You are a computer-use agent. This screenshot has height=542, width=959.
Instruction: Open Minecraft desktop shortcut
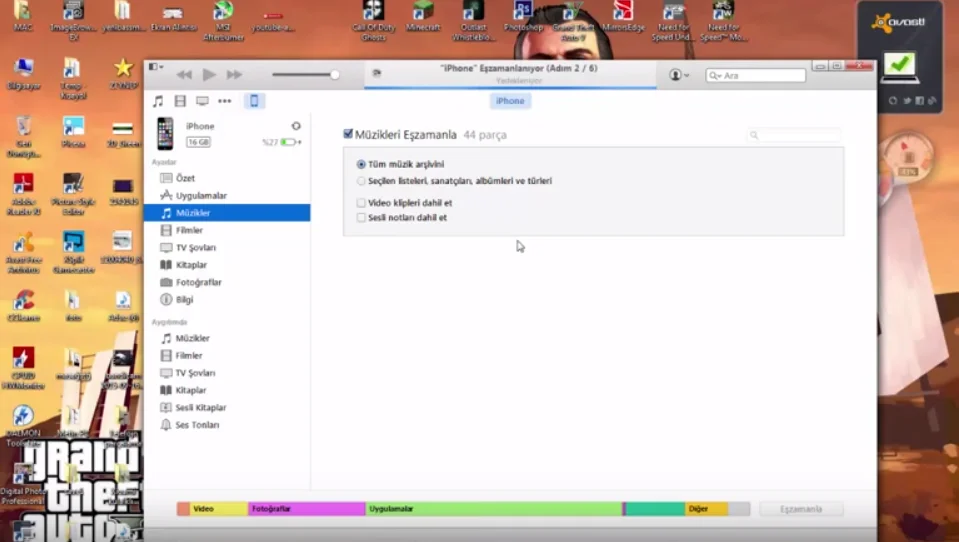[x=423, y=17]
